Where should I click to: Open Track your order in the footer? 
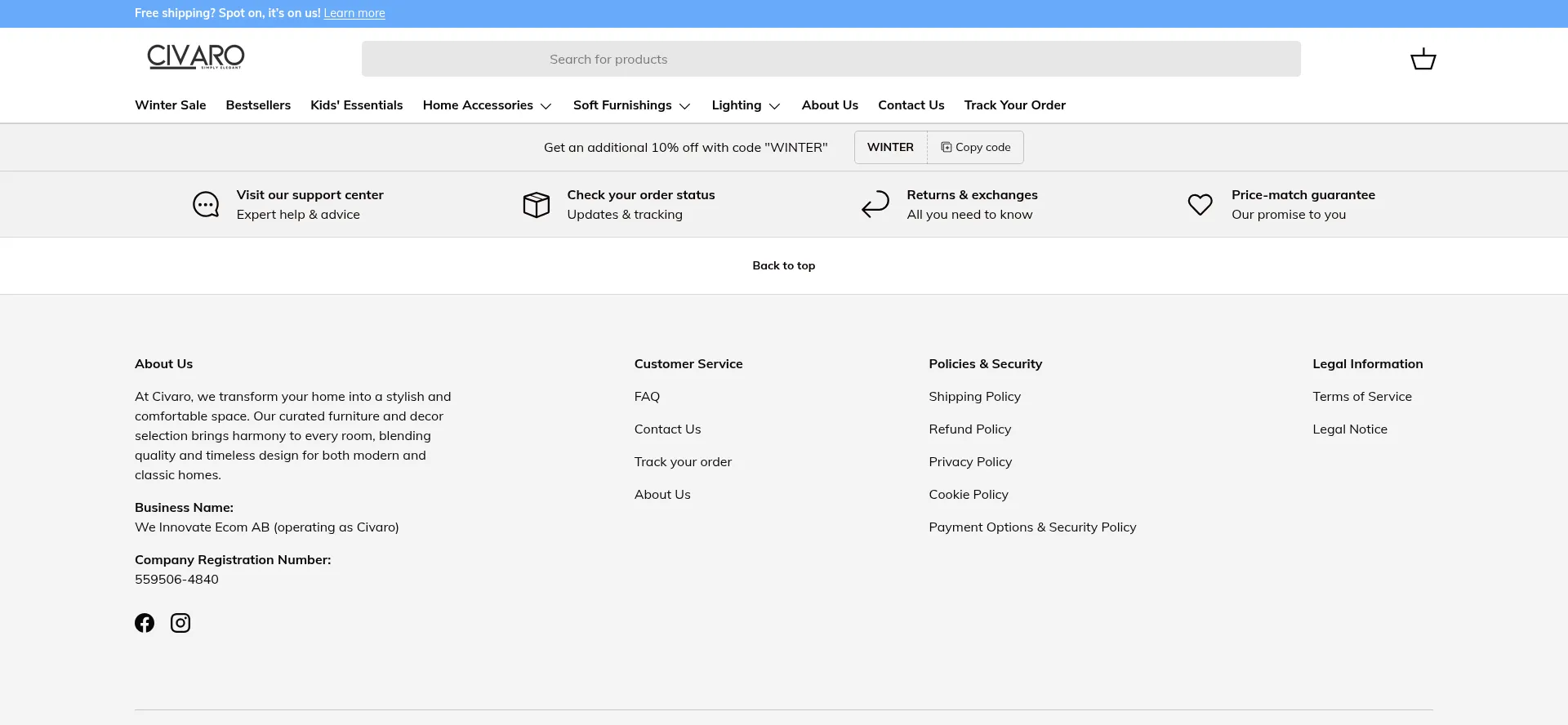coord(683,461)
